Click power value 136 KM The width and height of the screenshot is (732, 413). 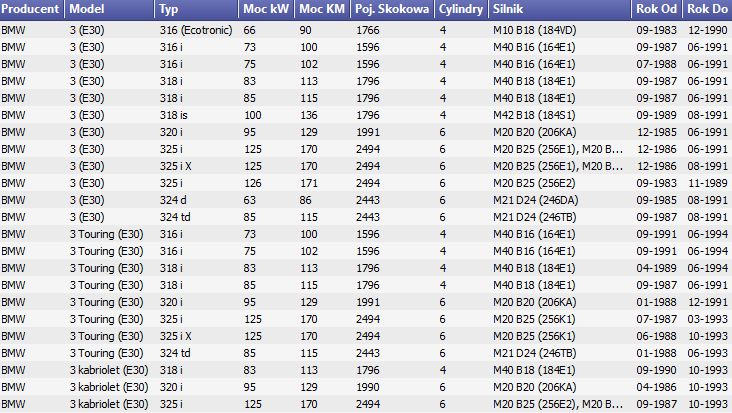click(309, 115)
